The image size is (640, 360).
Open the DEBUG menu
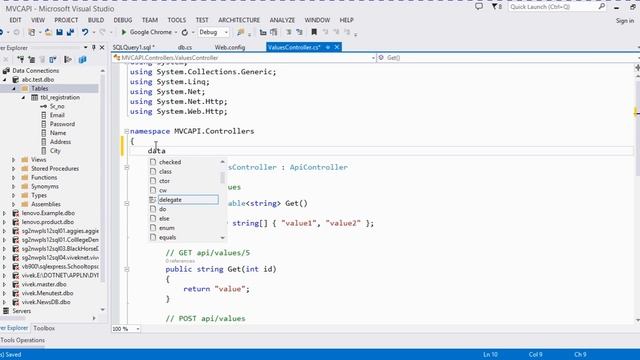point(122,20)
